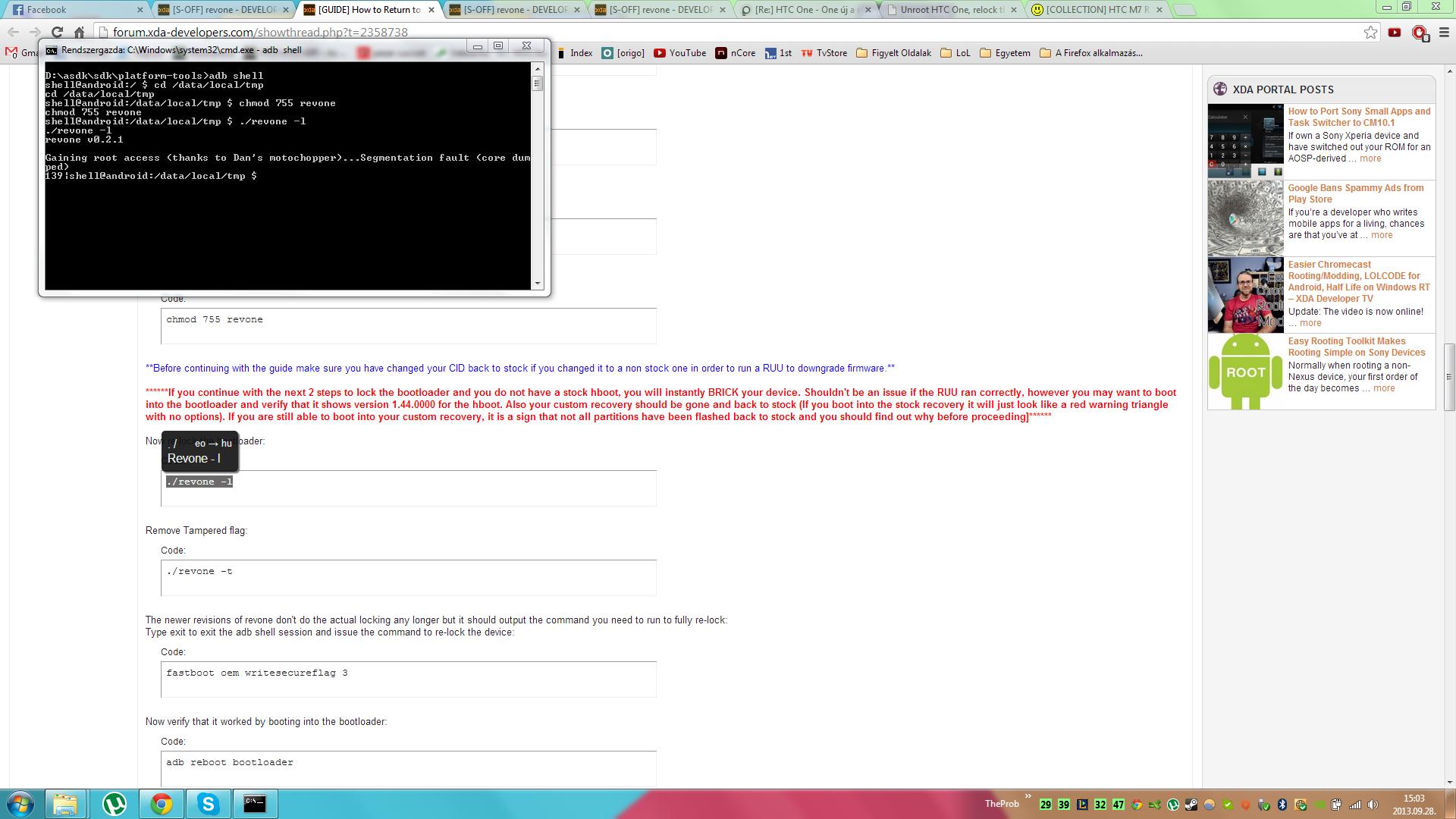This screenshot has height=819, width=1456.
Task: Expand the Figyelt Oldalak bookmark folder
Action: click(893, 53)
